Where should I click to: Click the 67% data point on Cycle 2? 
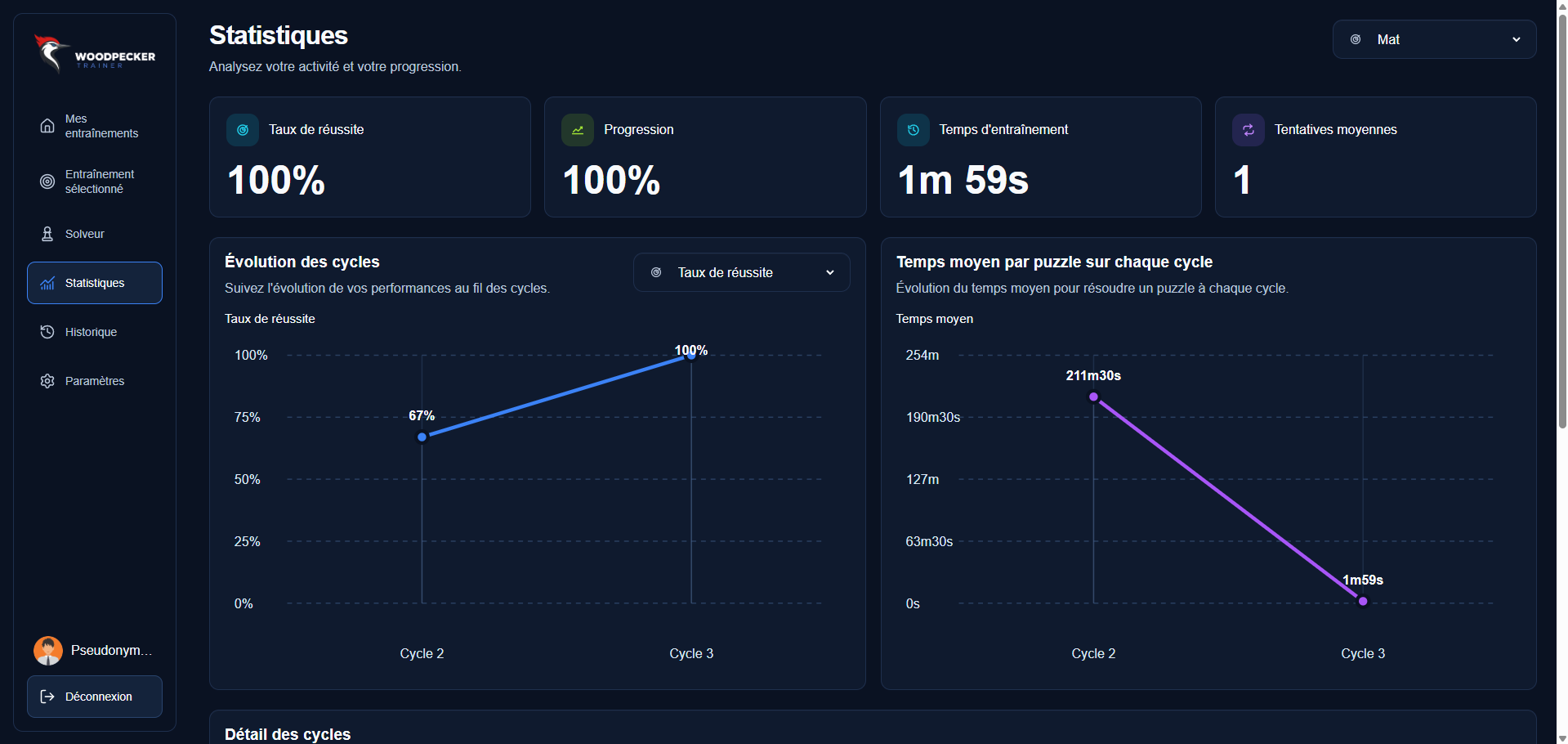click(x=422, y=437)
